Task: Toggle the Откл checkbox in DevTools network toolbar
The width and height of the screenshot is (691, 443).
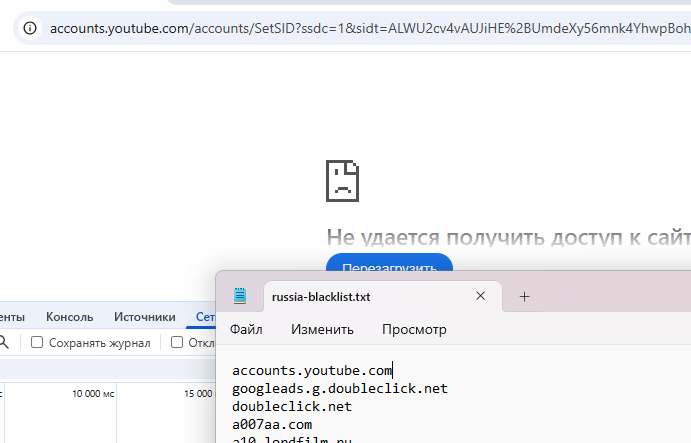Action: pos(177,342)
